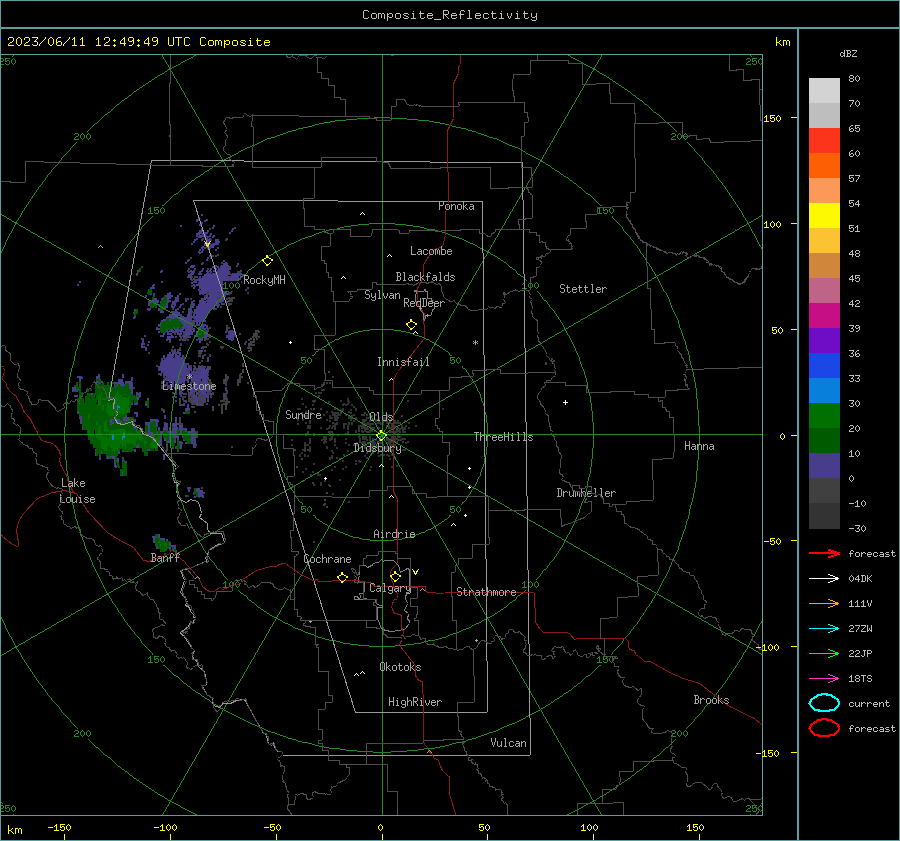This screenshot has height=841, width=900.
Task: Click the yellow diamond marker below RedDeer
Action: pyautogui.click(x=411, y=325)
